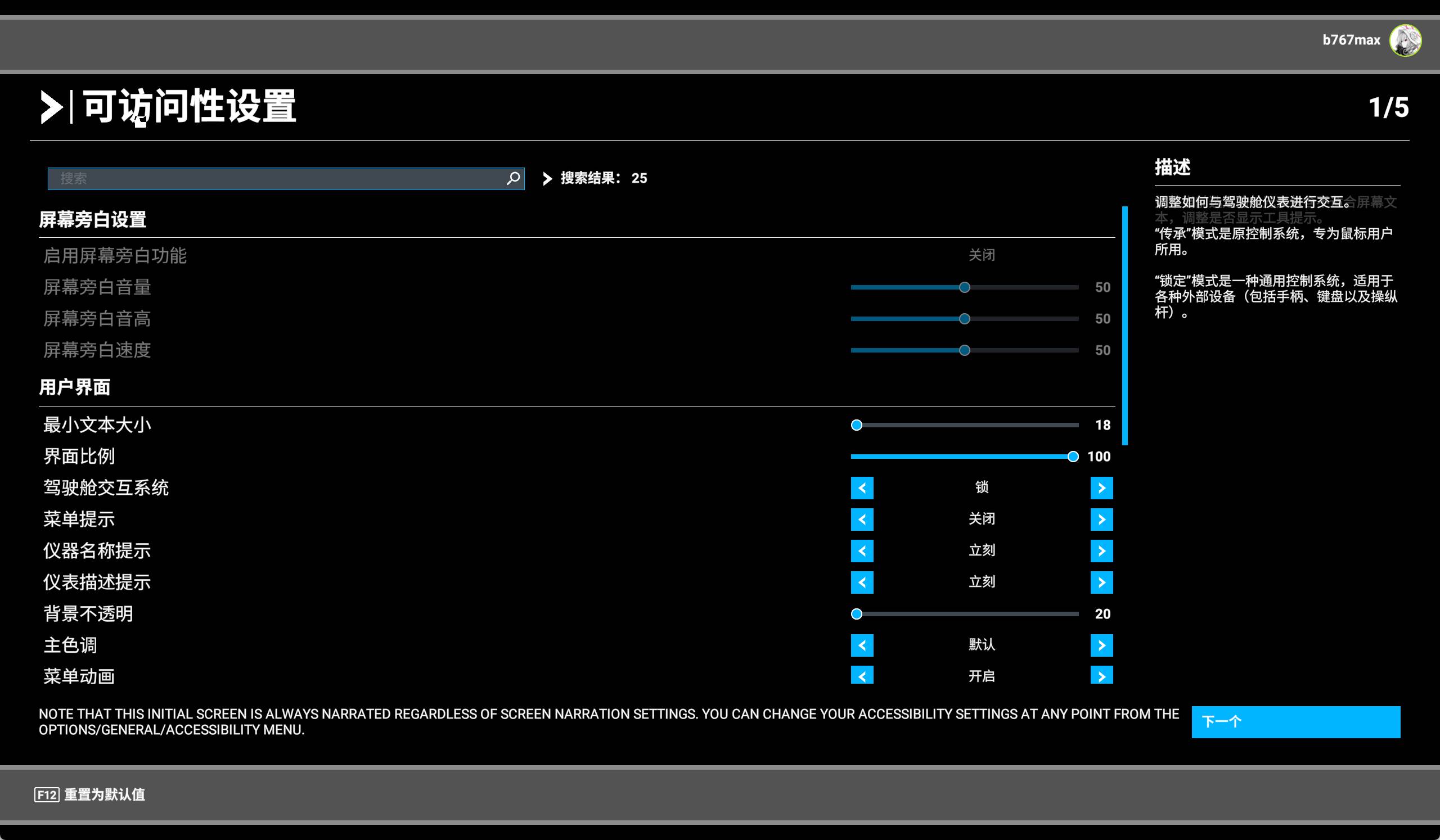Click left arrow for 仪器名称提示
1440x840 pixels.
862,550
